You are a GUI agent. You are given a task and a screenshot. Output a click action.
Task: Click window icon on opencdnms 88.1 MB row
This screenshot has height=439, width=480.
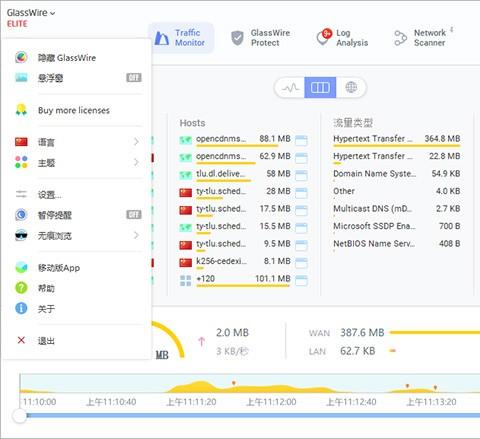pos(301,140)
